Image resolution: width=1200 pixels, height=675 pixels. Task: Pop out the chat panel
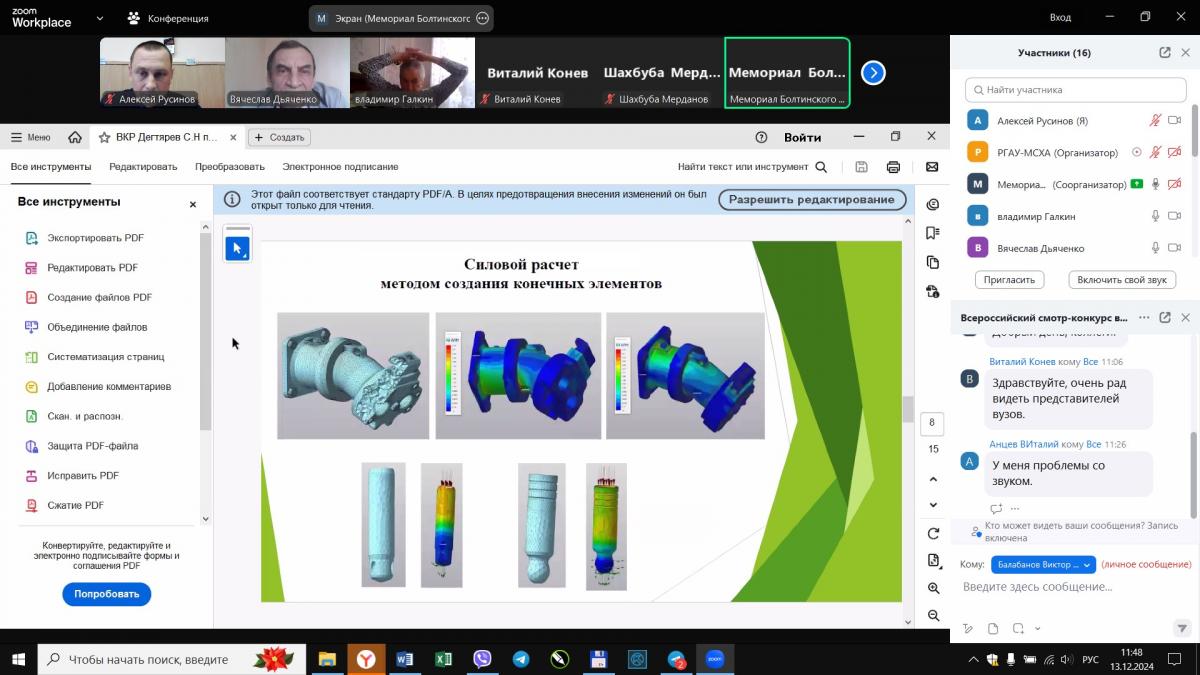tap(1165, 318)
